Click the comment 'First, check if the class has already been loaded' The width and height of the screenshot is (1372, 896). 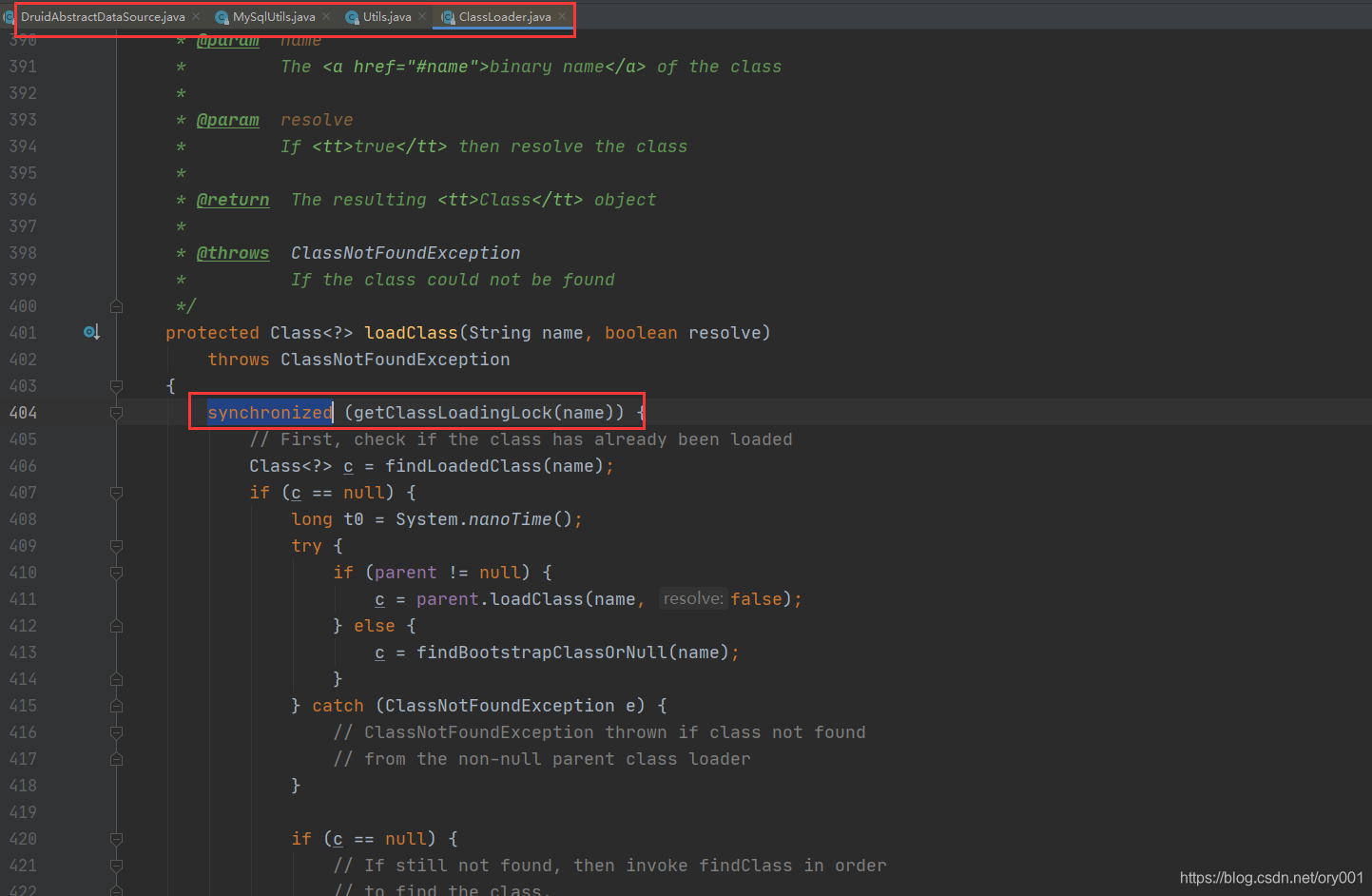[521, 439]
